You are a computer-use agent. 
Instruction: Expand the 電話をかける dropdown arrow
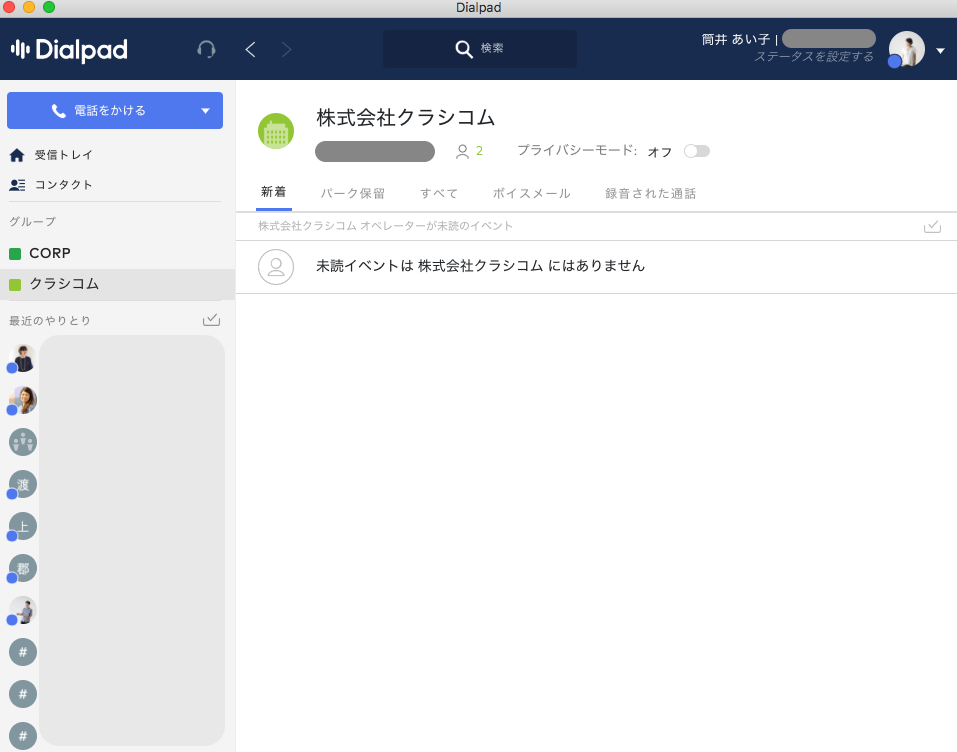[x=206, y=110]
